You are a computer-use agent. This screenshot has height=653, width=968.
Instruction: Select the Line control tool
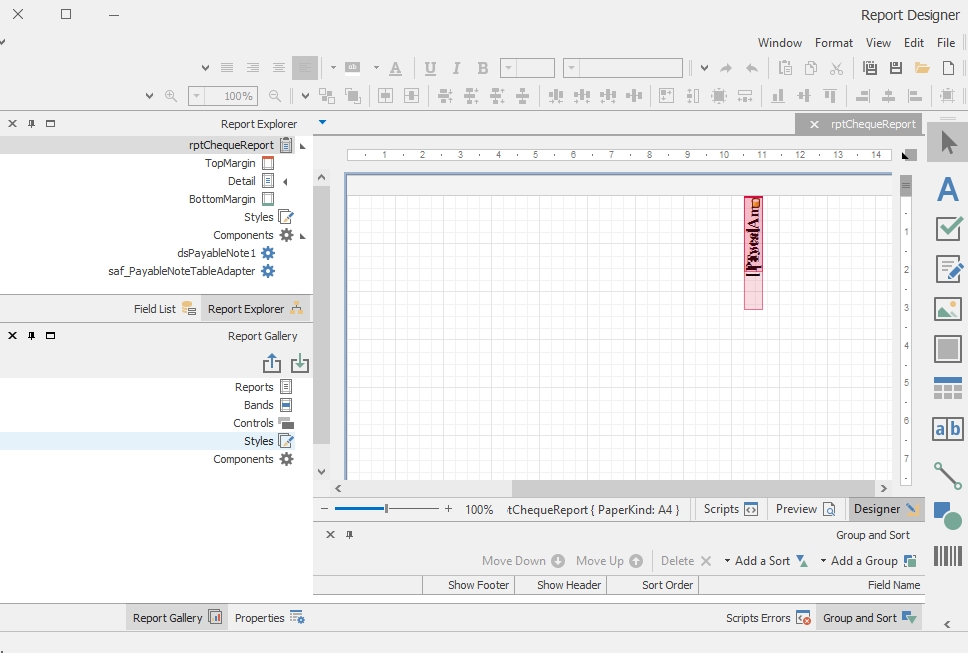click(x=947, y=474)
